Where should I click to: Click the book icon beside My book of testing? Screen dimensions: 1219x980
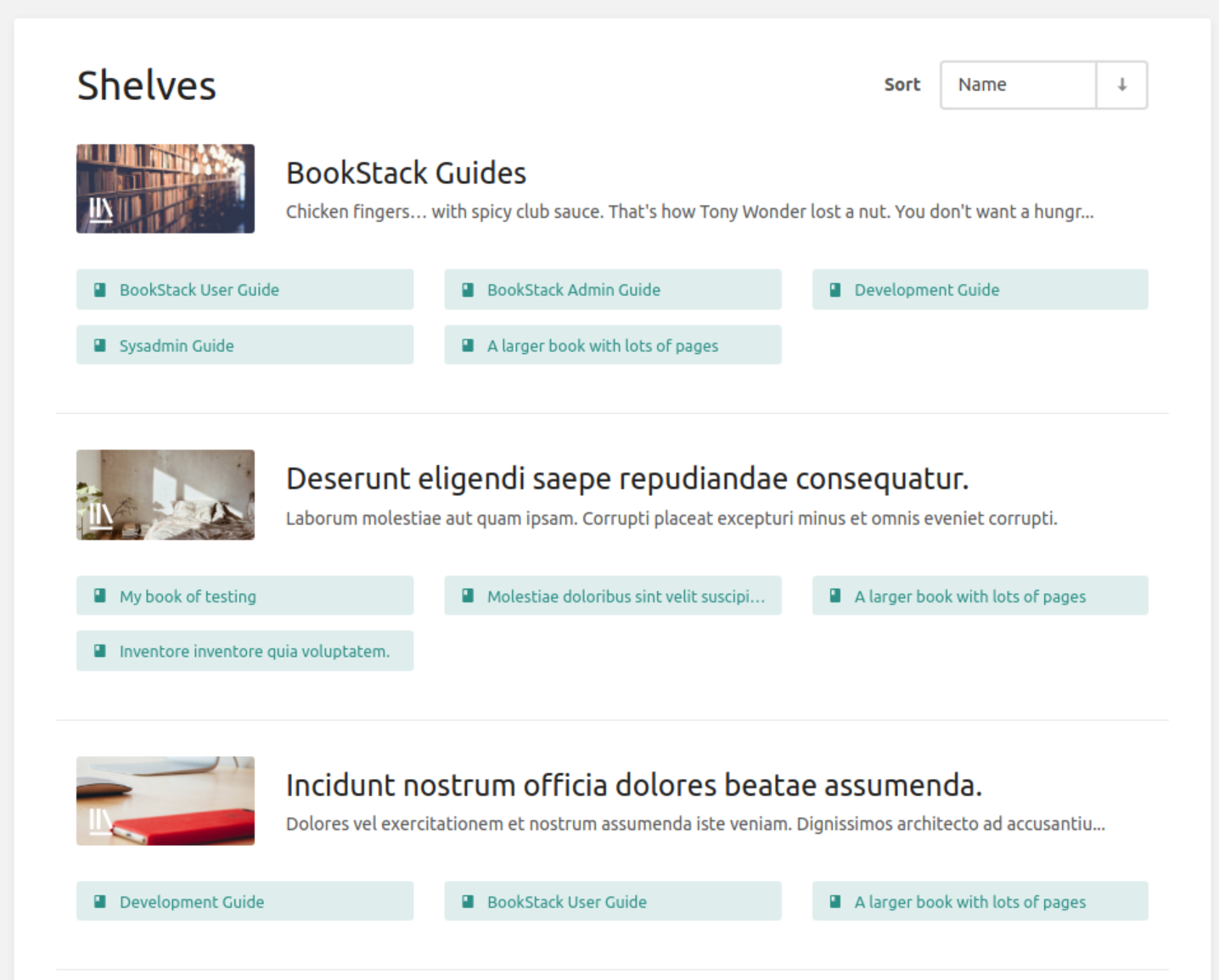100,596
